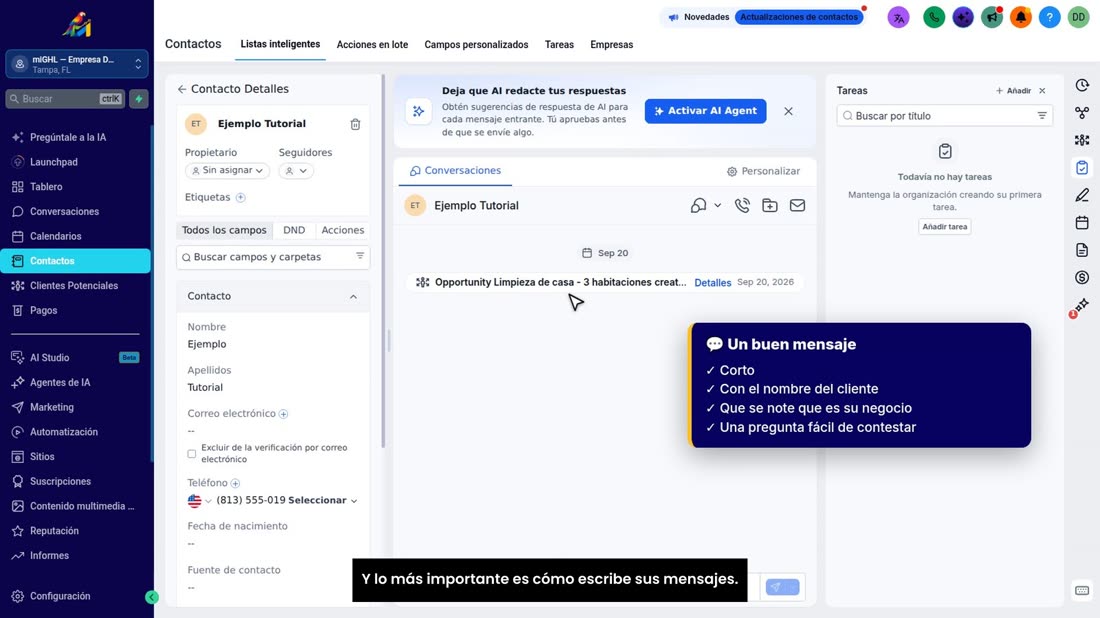Add a tag with the Etiquetas plus icon
This screenshot has width=1100, height=618.
pyautogui.click(x=241, y=197)
